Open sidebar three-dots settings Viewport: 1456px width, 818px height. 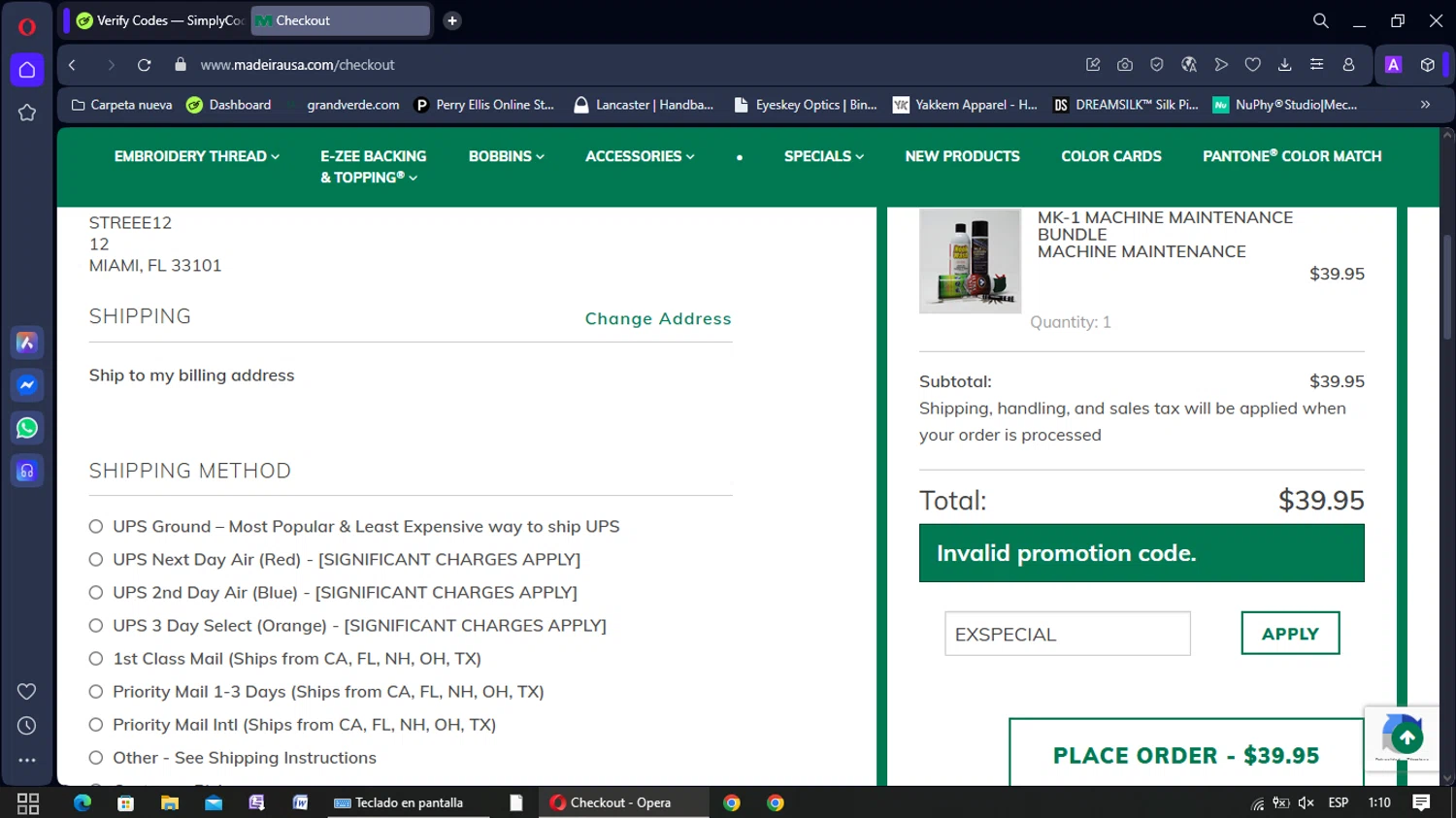tap(27, 760)
